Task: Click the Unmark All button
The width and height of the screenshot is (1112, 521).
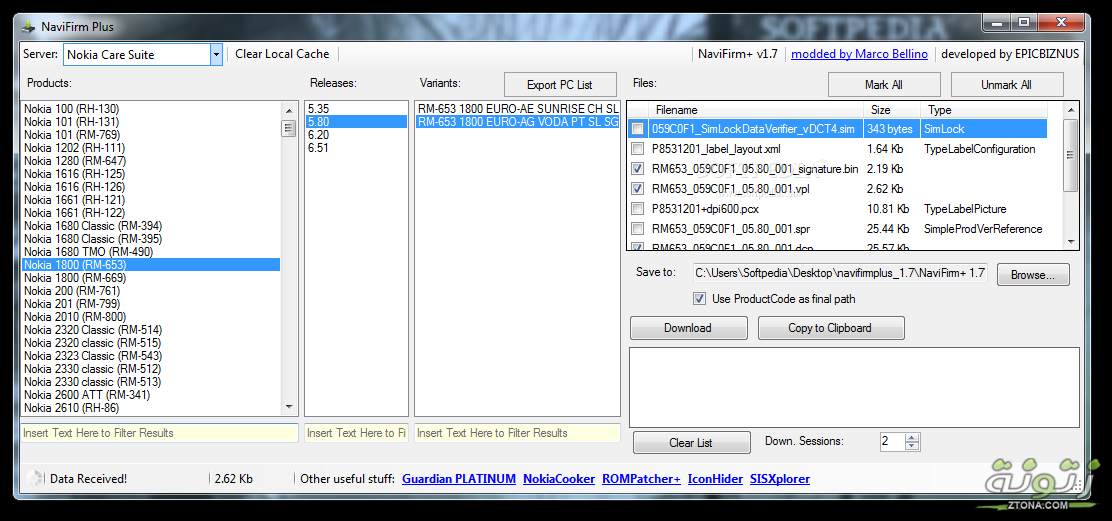Action: [x=1006, y=84]
